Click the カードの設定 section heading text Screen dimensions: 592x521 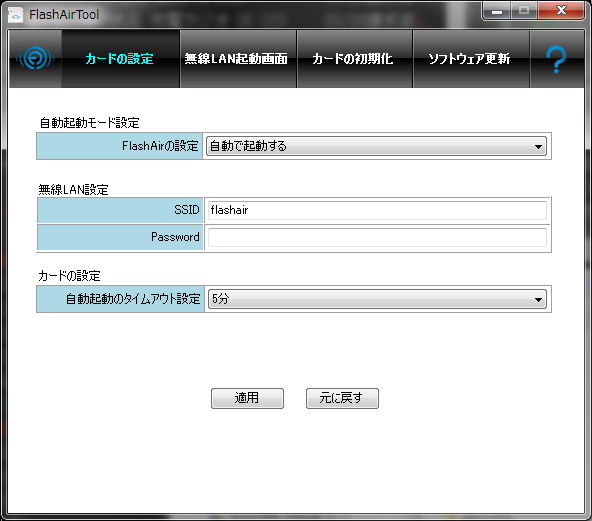pos(69,276)
